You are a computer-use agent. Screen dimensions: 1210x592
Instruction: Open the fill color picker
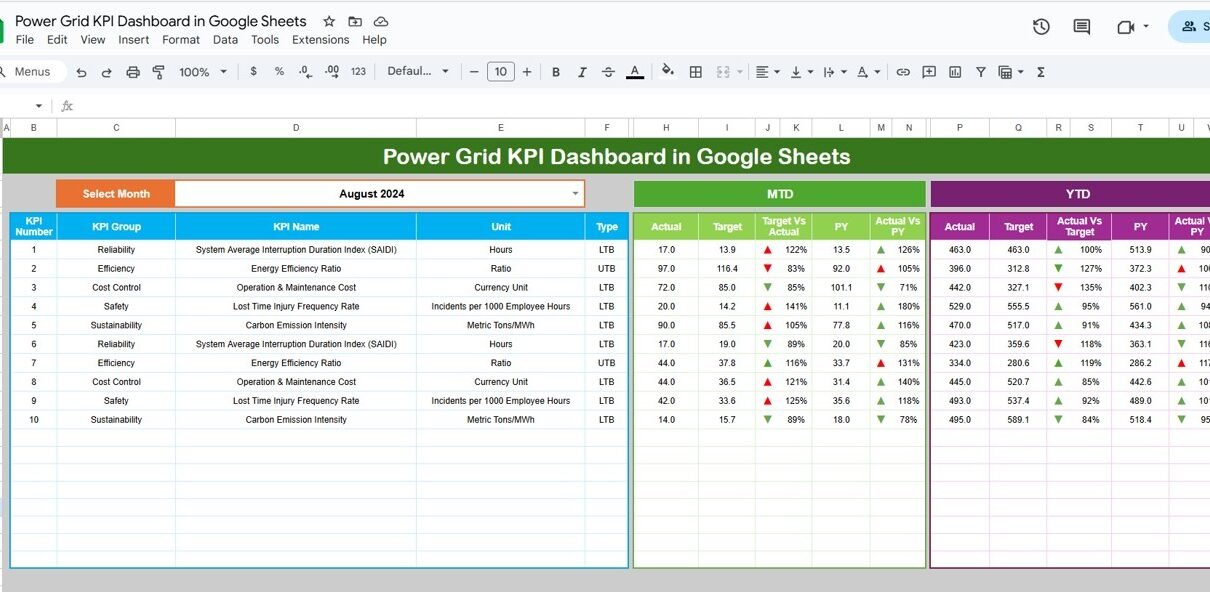[x=668, y=71]
